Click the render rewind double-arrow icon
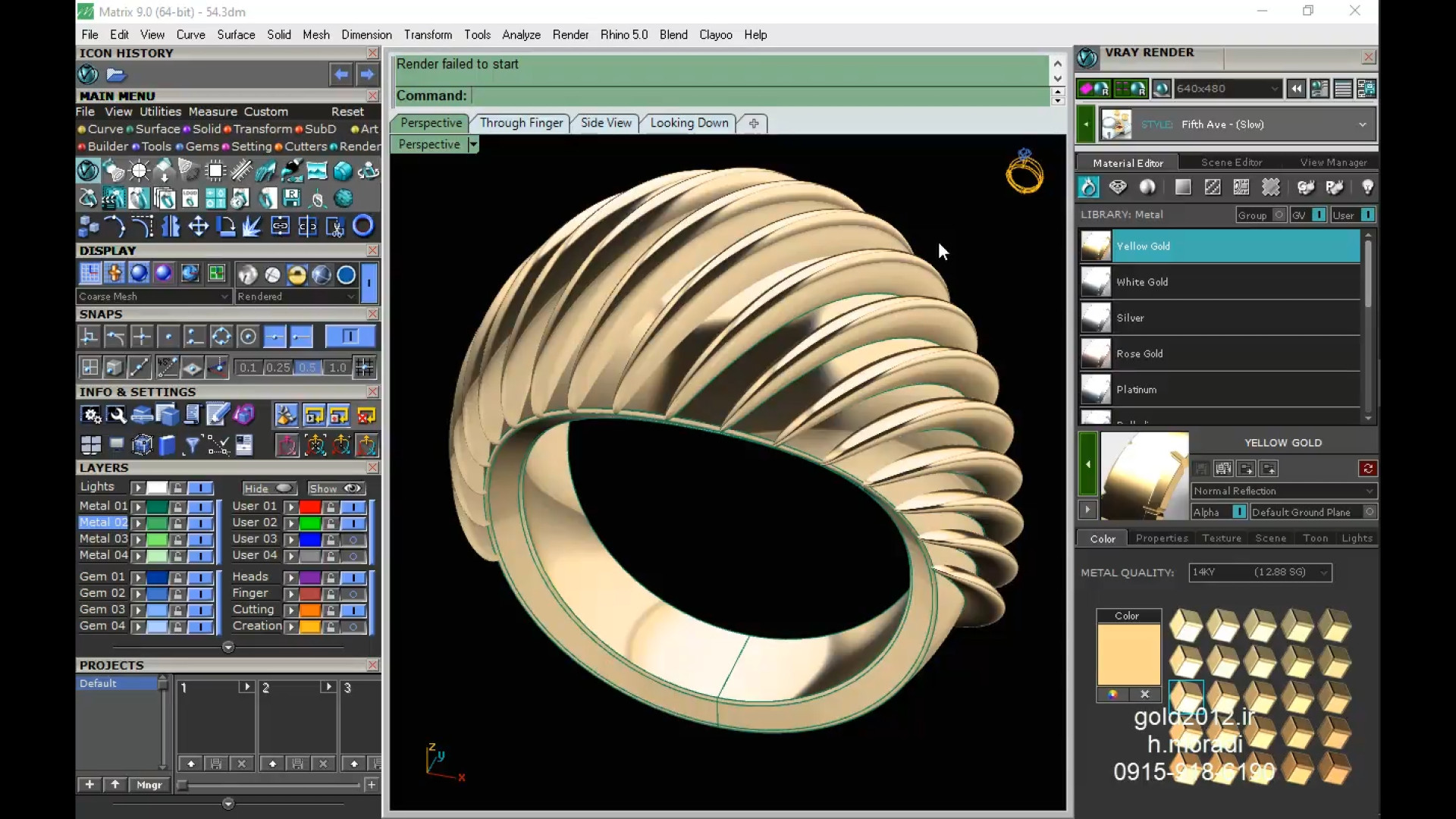 (1297, 89)
